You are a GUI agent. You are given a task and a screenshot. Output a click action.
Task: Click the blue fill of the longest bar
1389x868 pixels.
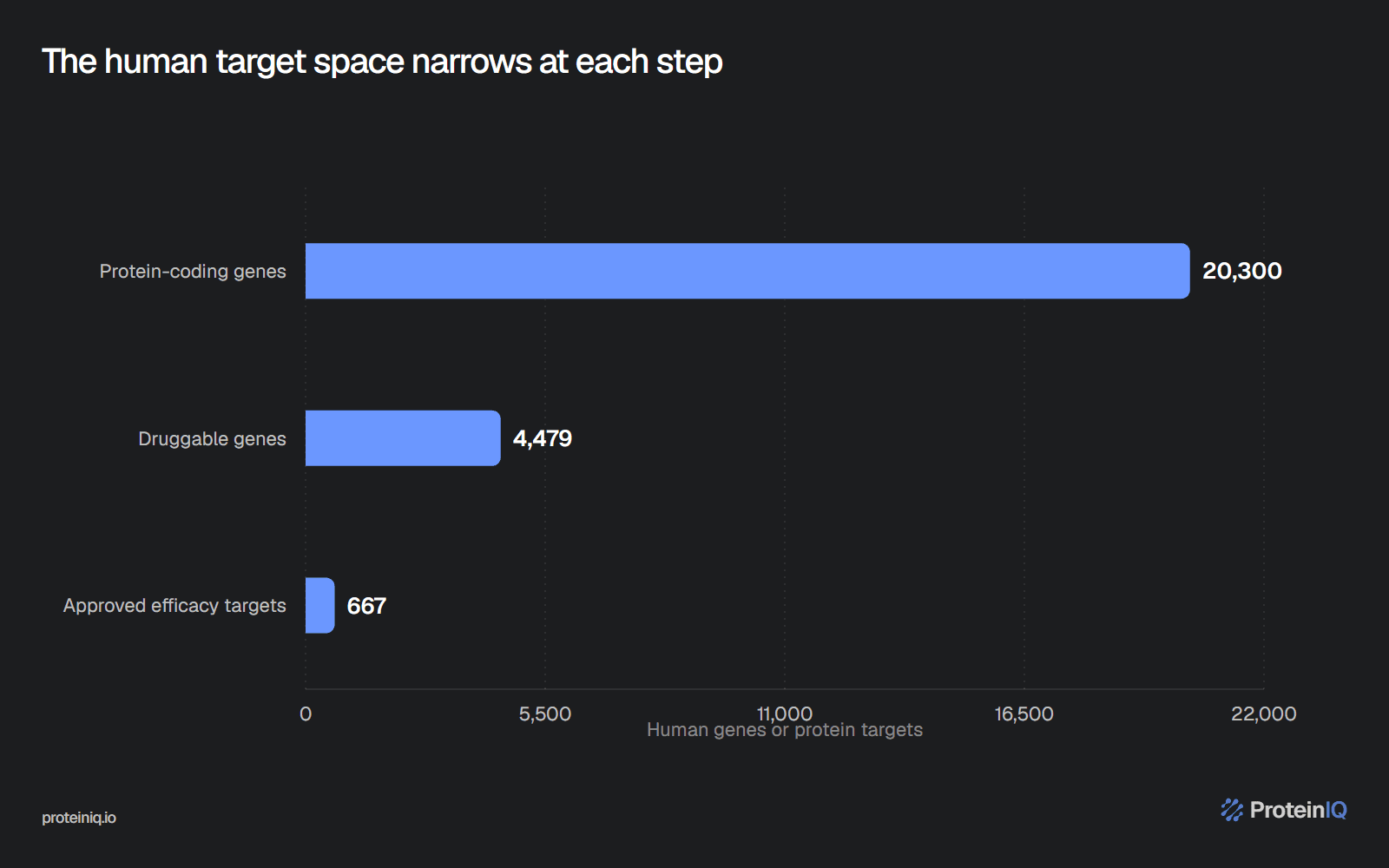coord(747,271)
